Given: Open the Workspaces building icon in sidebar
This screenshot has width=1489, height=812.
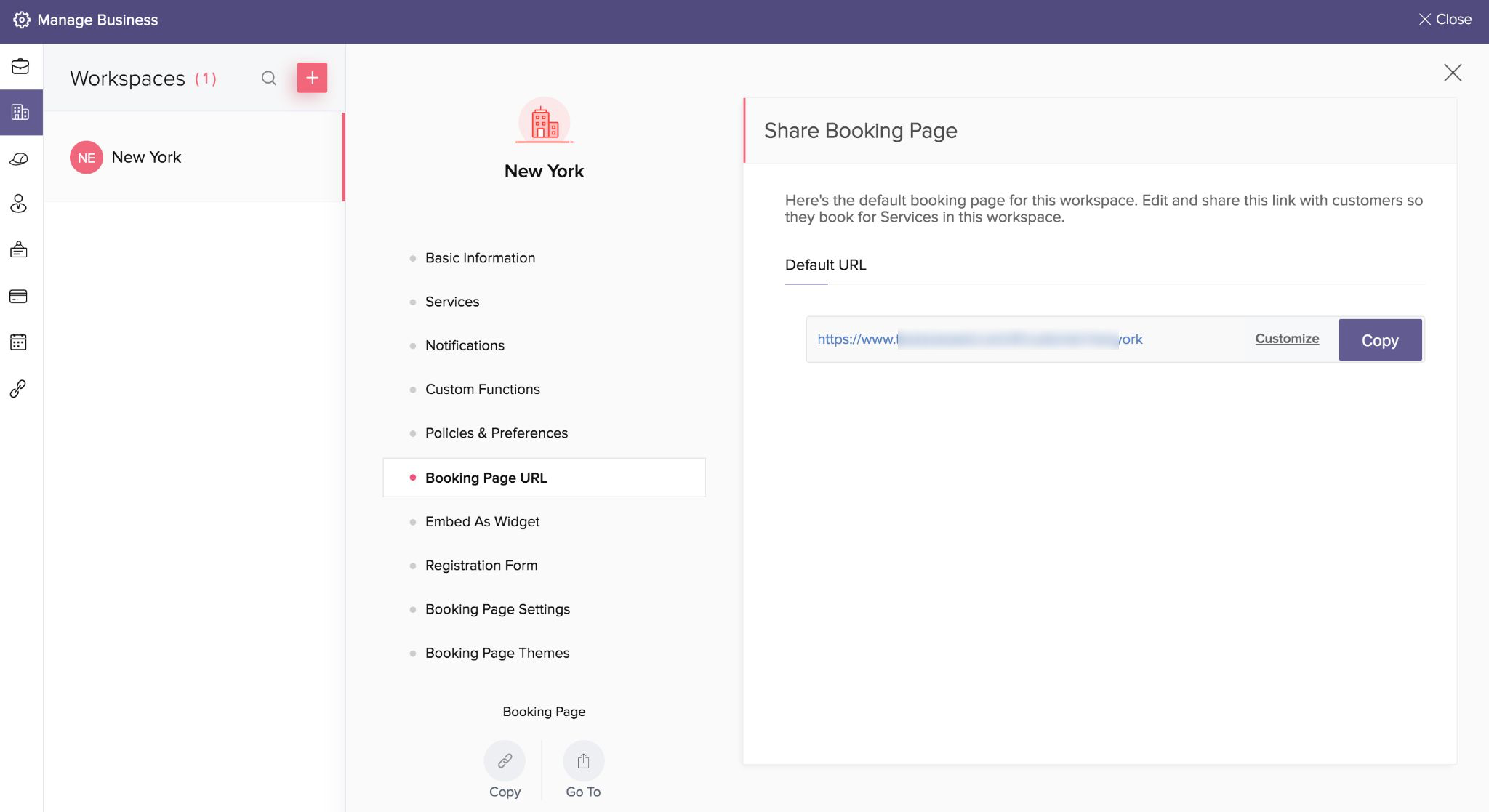Looking at the screenshot, I should tap(20, 112).
